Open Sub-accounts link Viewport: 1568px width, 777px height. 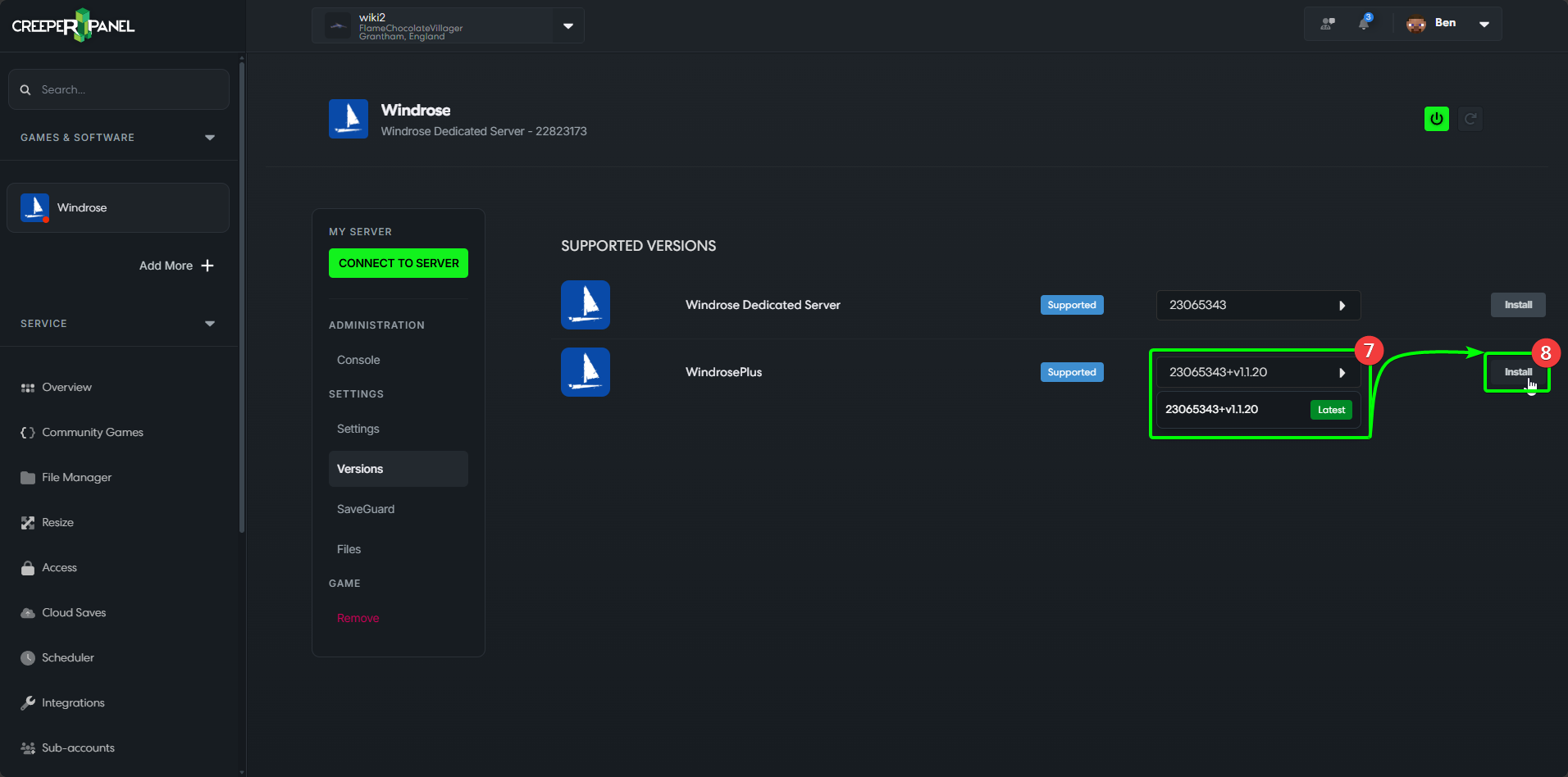pyautogui.click(x=78, y=748)
